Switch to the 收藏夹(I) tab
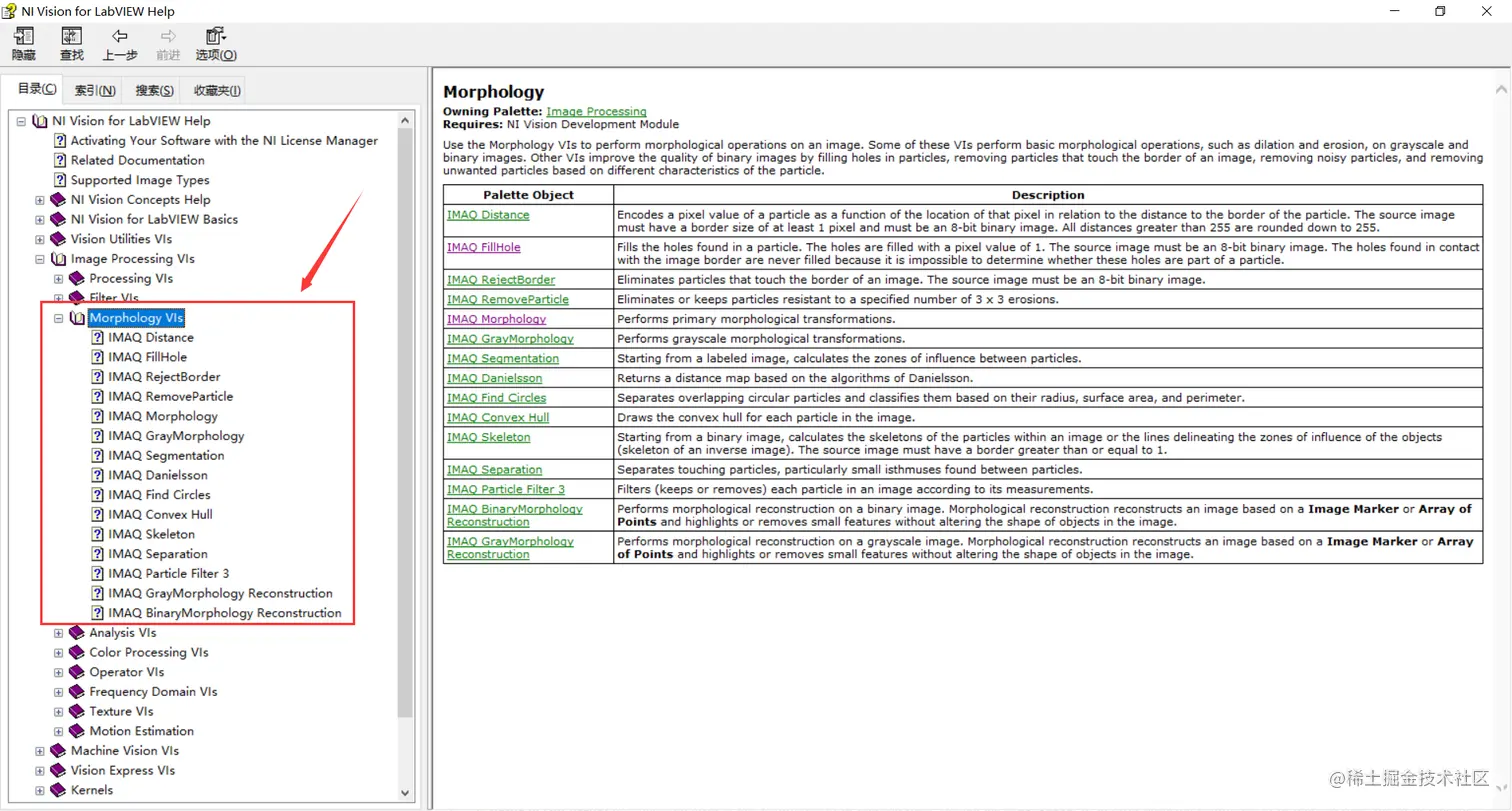 pos(217,90)
